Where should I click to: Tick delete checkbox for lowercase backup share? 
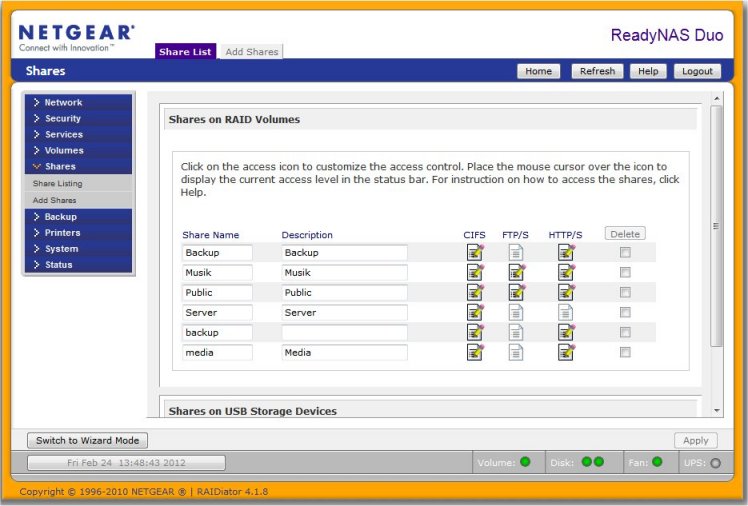pyautogui.click(x=625, y=332)
